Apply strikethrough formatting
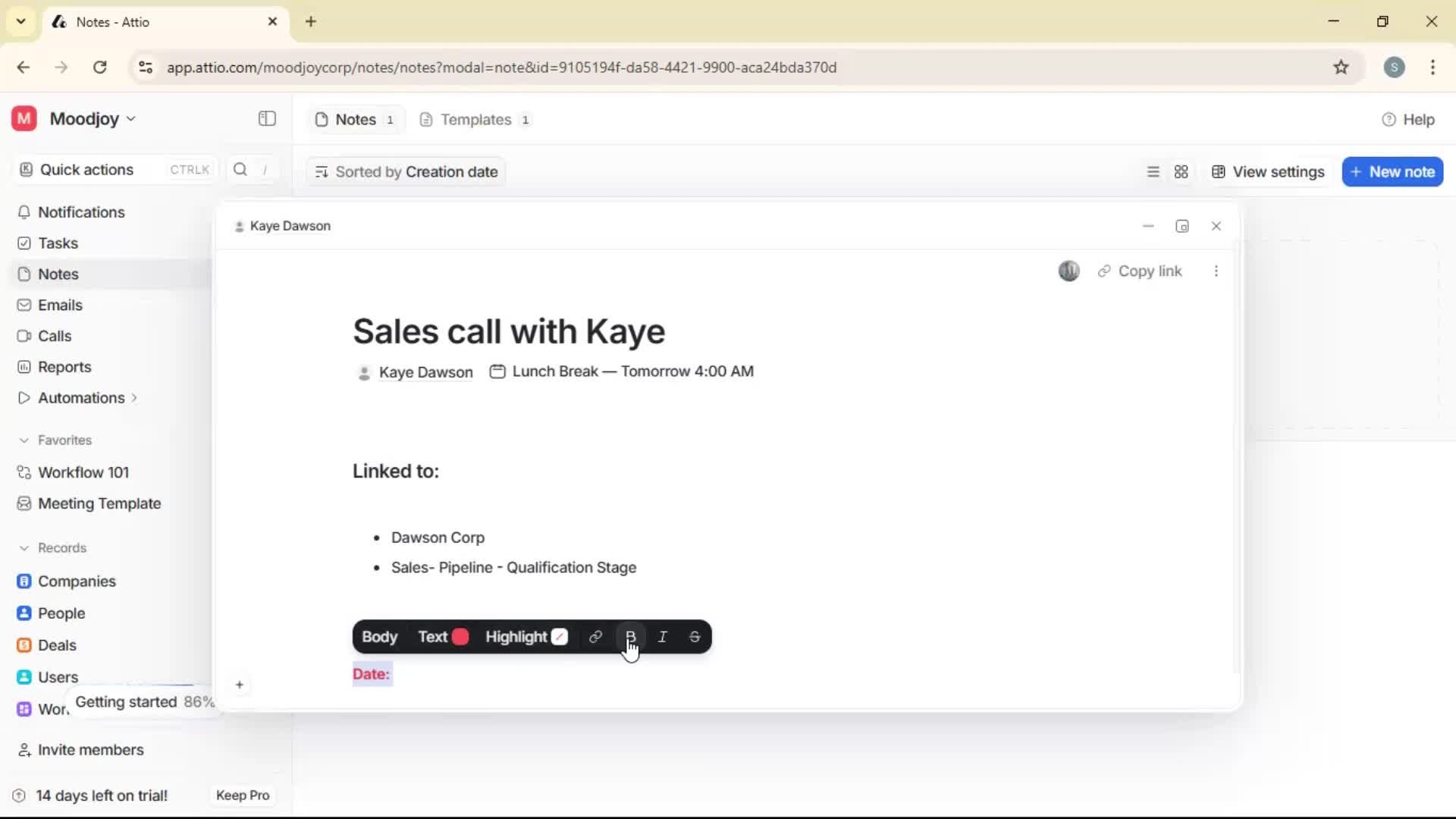Image resolution: width=1456 pixels, height=819 pixels. point(695,637)
